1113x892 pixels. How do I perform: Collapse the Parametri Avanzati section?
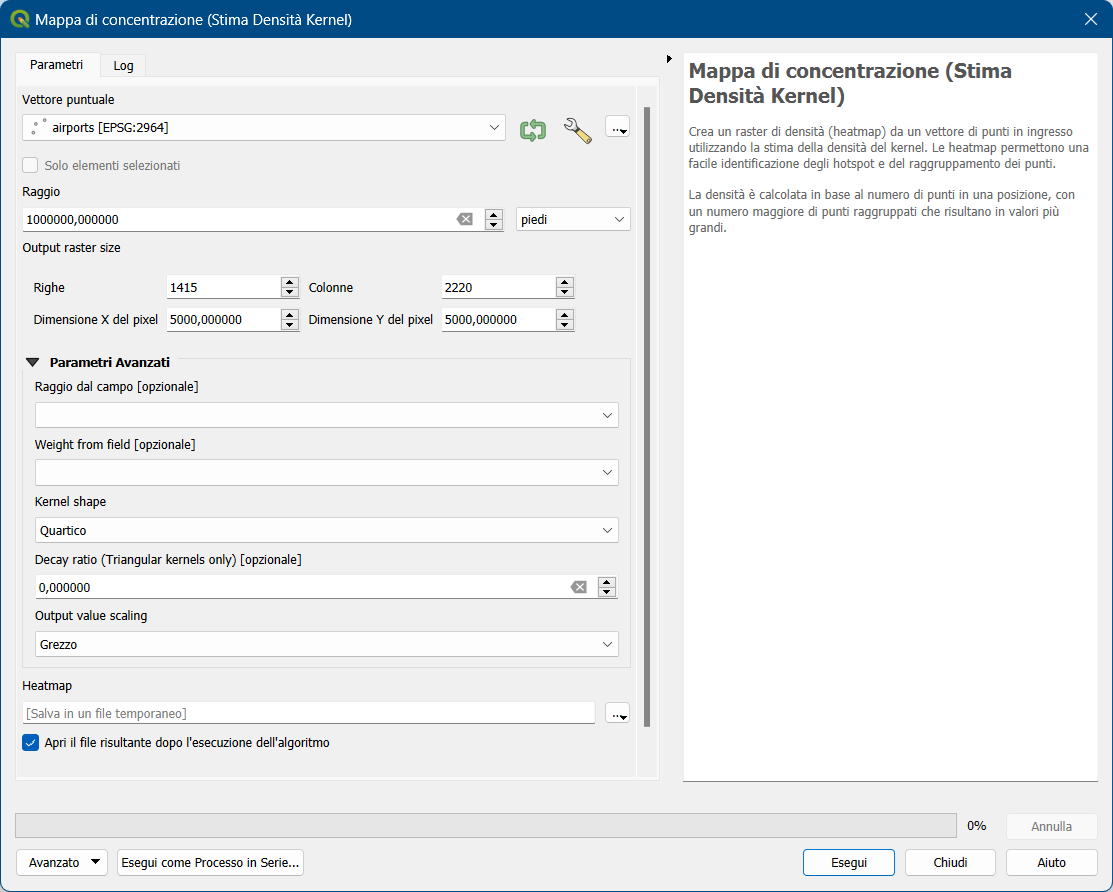pyautogui.click(x=33, y=362)
